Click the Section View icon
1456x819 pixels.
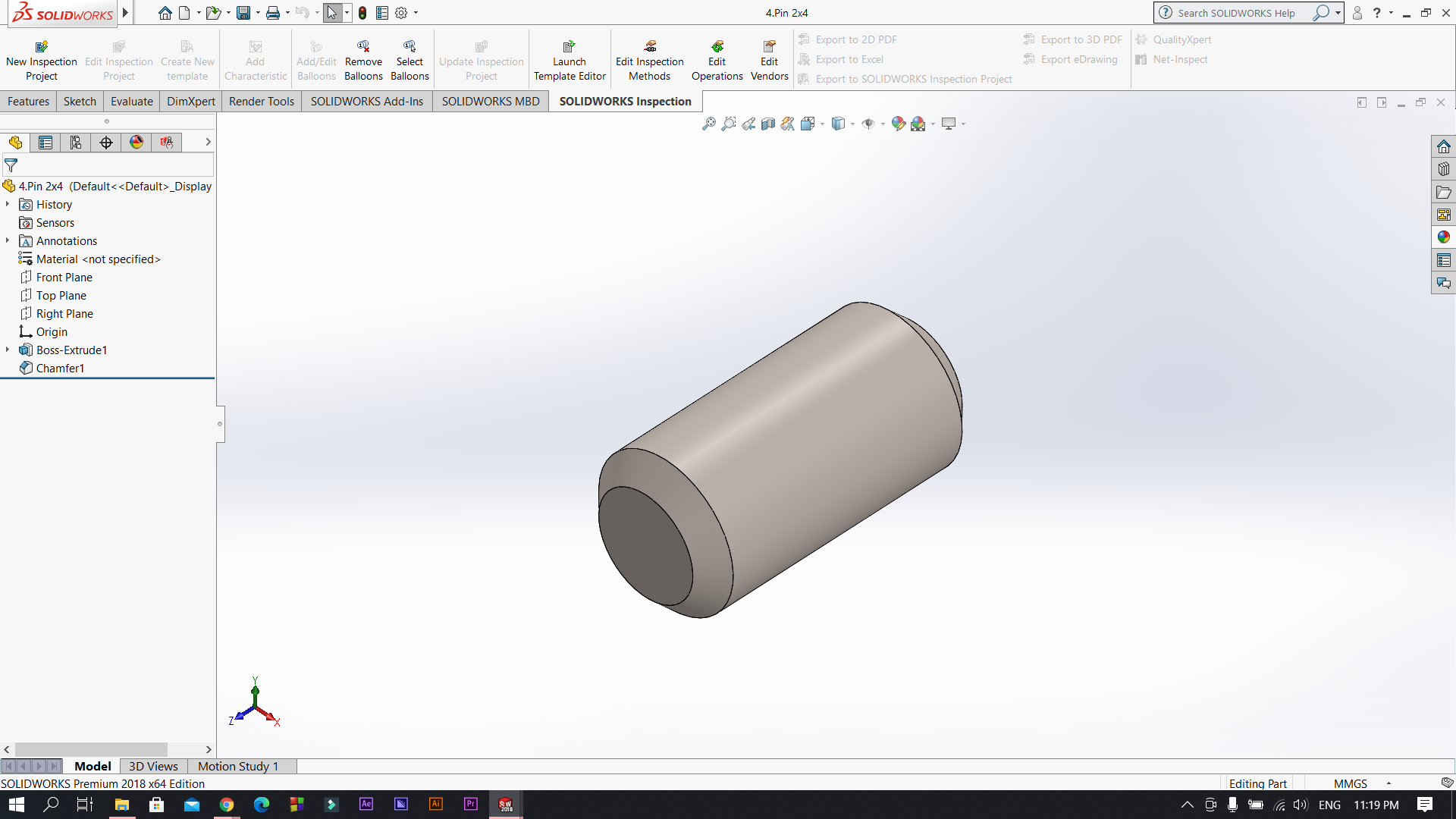click(768, 124)
